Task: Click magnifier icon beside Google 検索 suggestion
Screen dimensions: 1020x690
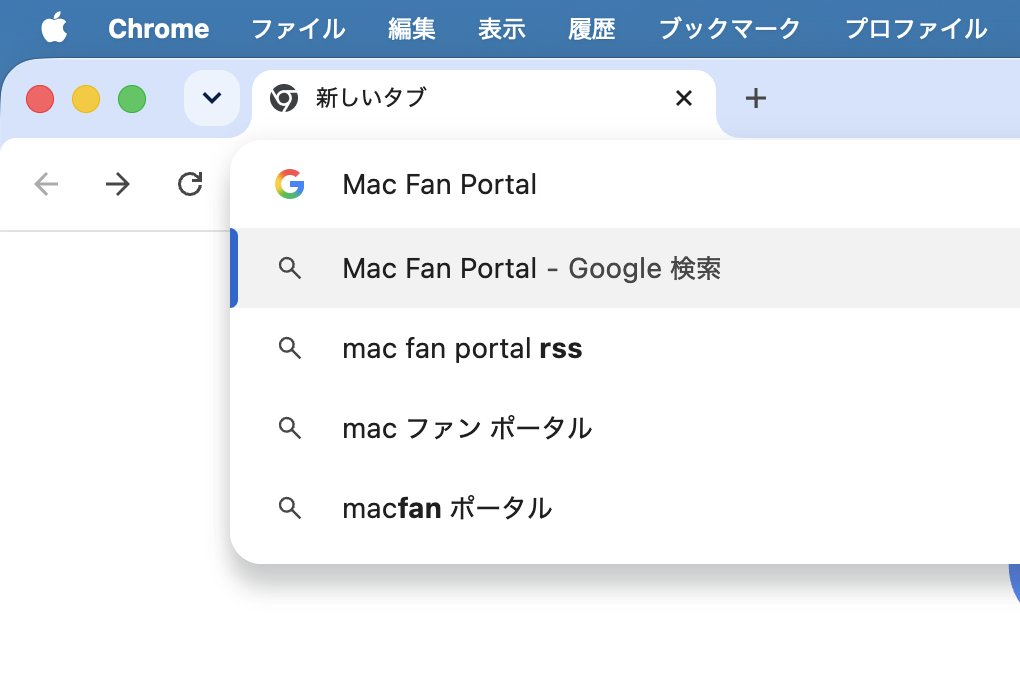Action: coord(289,268)
